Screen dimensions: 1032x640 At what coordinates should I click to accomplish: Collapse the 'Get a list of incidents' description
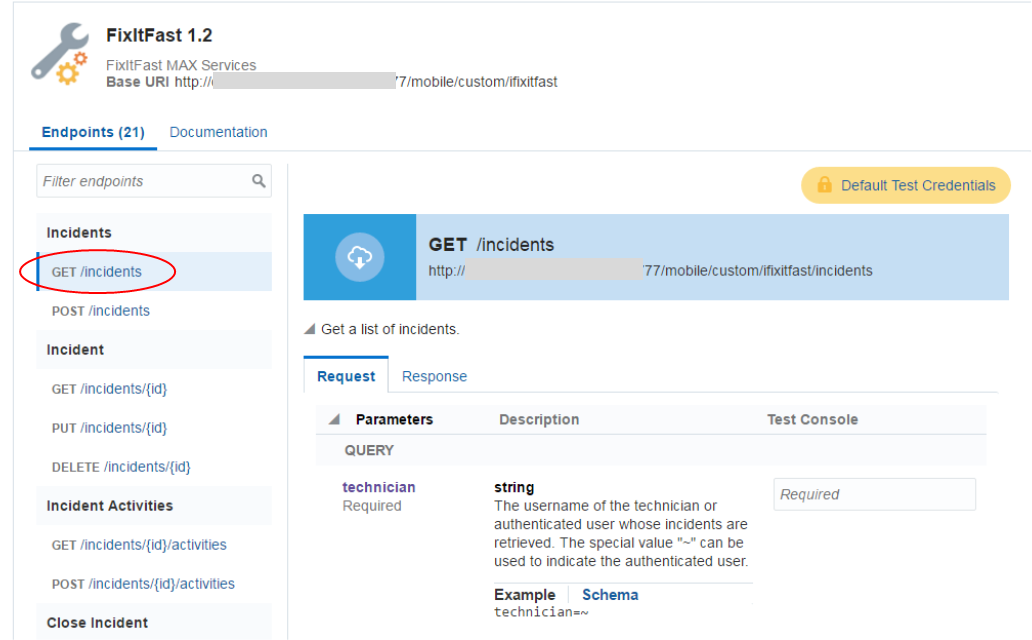coord(309,329)
